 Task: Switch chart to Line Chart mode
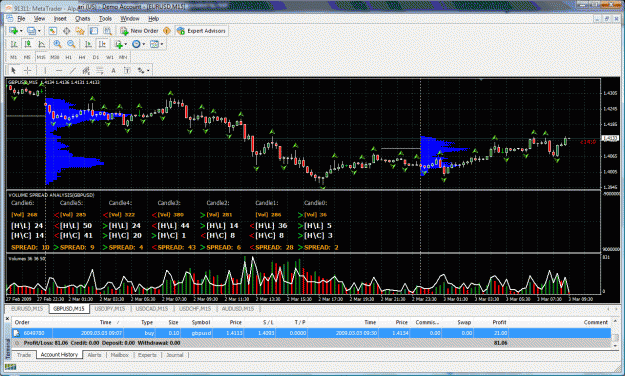(x=41, y=44)
